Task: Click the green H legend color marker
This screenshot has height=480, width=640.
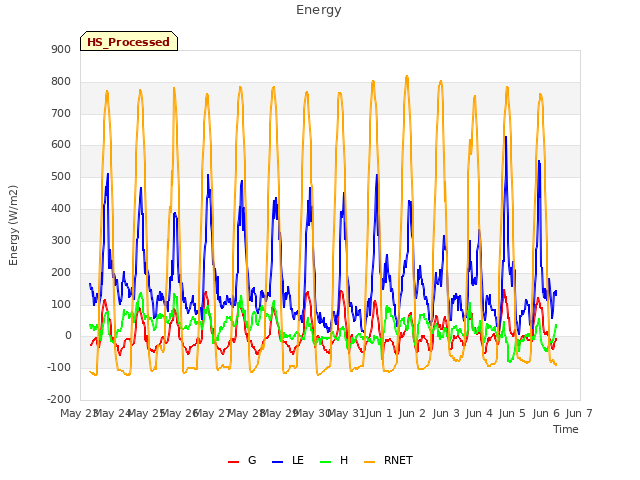Action: click(x=326, y=462)
